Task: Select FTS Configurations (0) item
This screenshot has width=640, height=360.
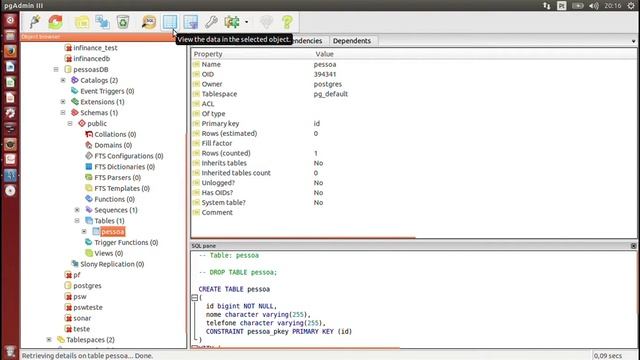Action: tap(129, 156)
